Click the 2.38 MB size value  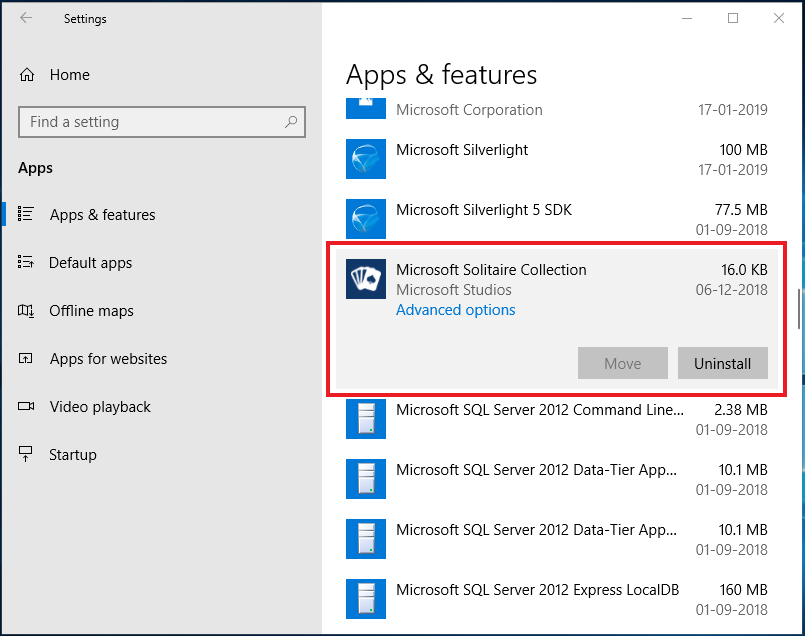(741, 410)
